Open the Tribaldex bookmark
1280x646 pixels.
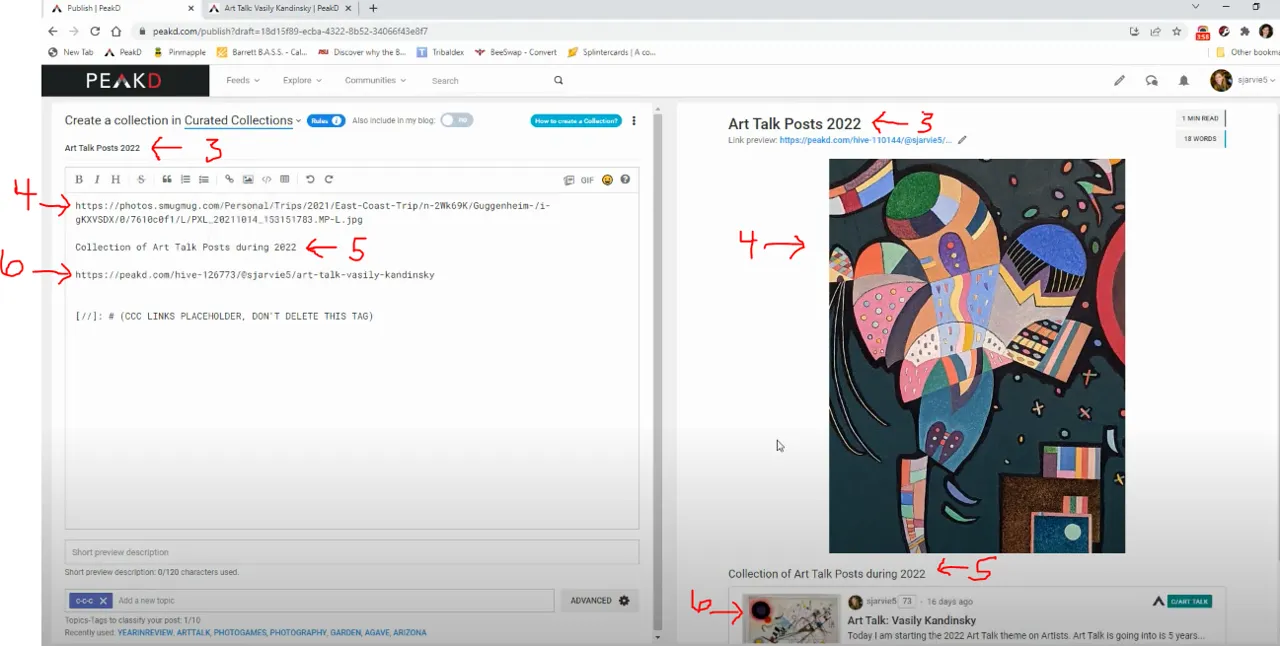point(440,52)
